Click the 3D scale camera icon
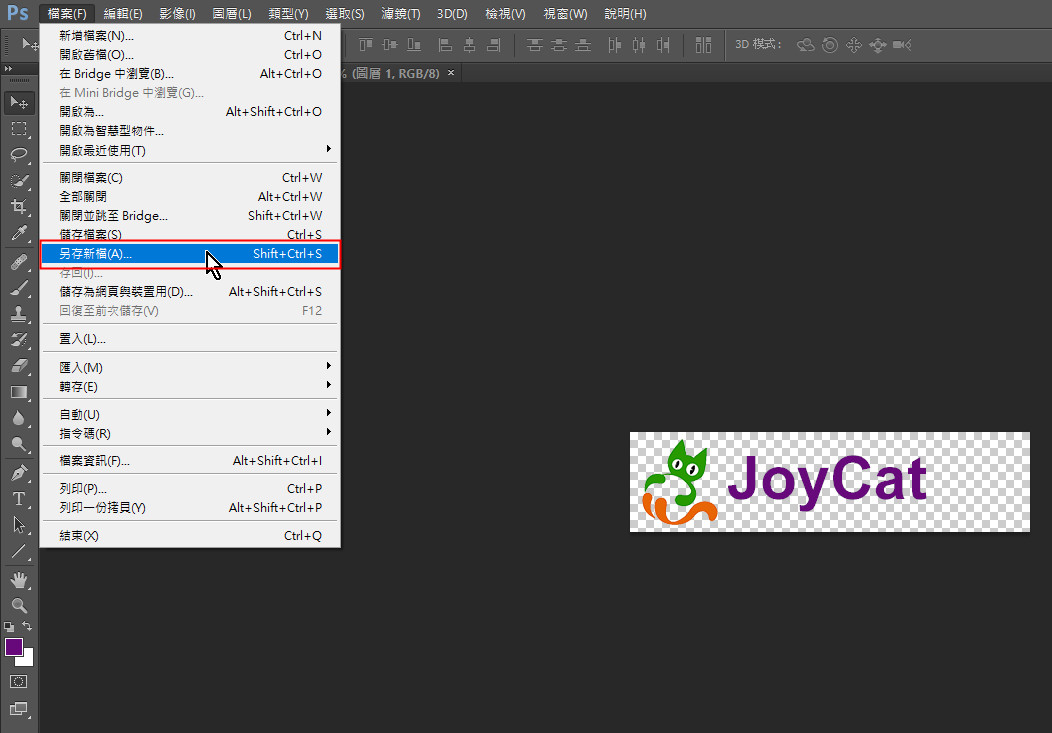Screen dimensions: 1052x733 pyautogui.click(x=902, y=45)
